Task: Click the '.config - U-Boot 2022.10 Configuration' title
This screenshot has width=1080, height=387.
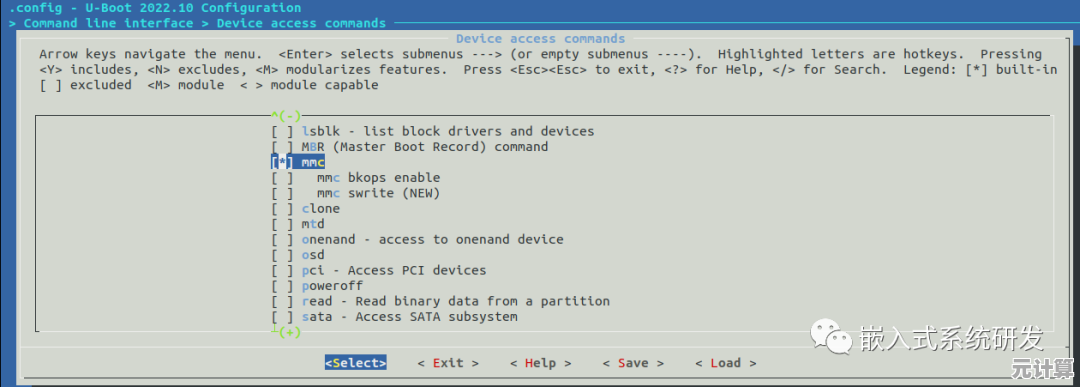Action: (154, 8)
